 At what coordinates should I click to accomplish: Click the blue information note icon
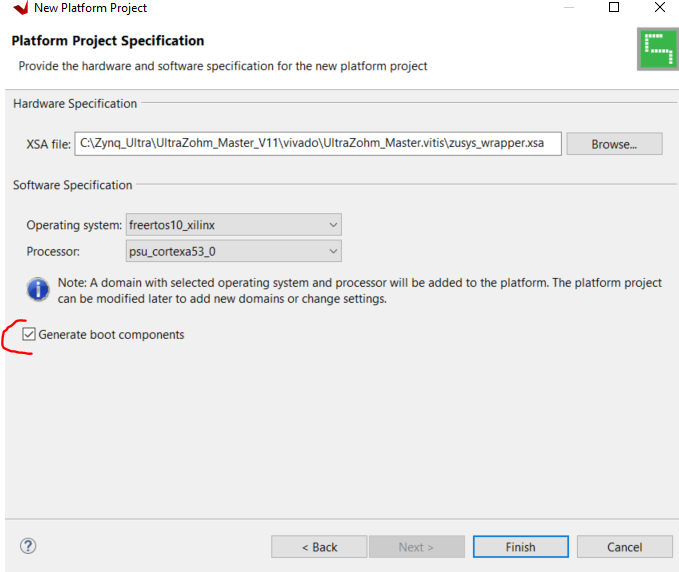click(38, 290)
